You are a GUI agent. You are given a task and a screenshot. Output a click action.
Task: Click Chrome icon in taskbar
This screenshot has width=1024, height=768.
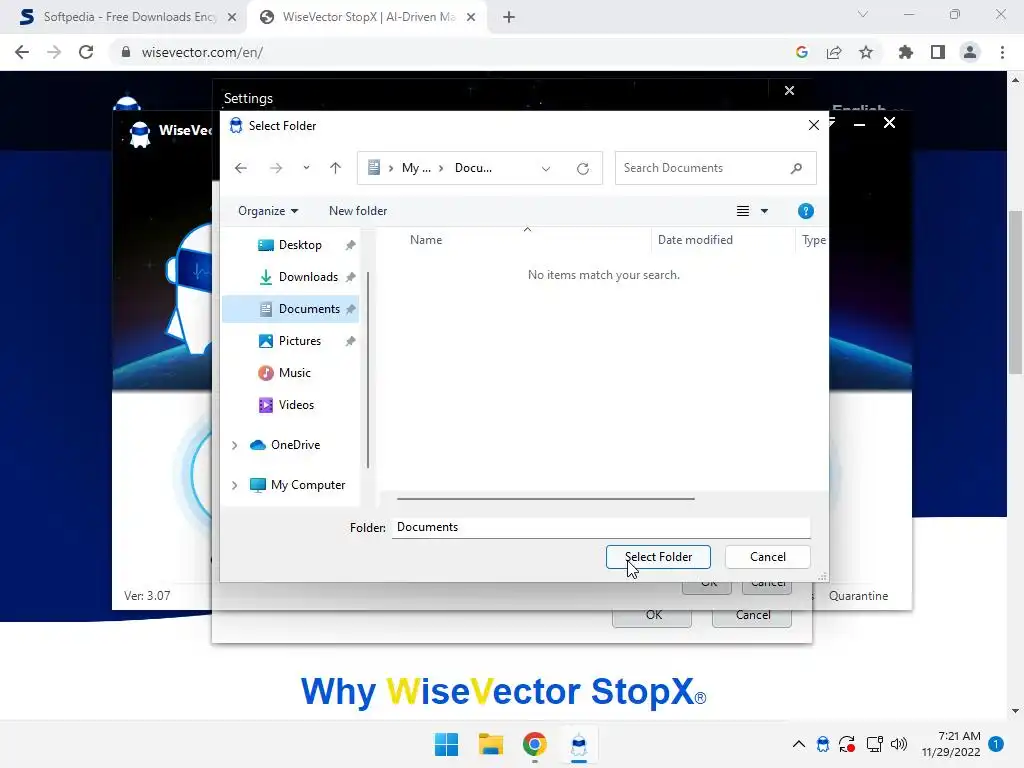coord(534,744)
